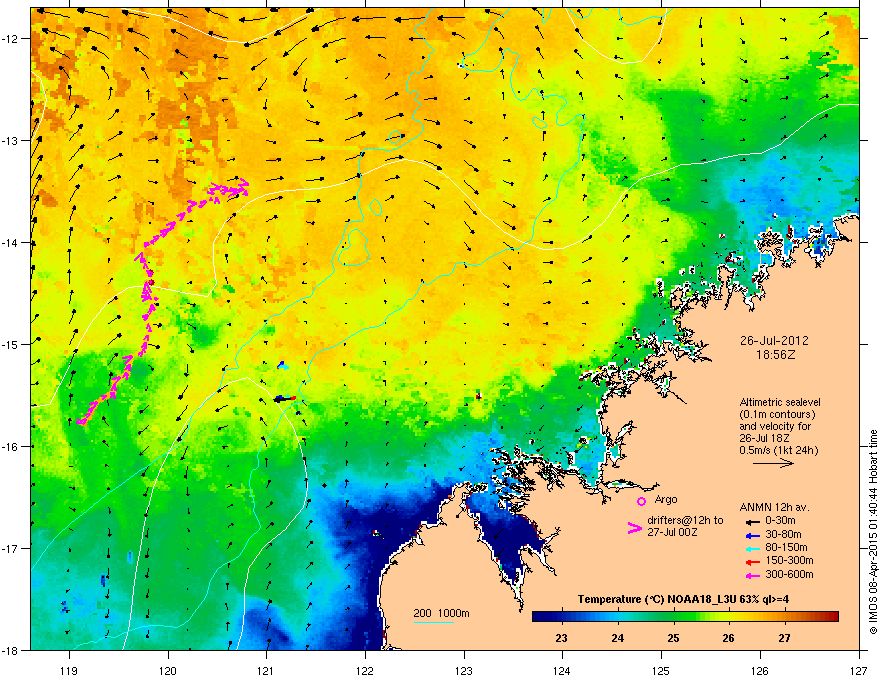Click the '18:56Z' time text
Screen dimensions: 880x680
point(776,355)
